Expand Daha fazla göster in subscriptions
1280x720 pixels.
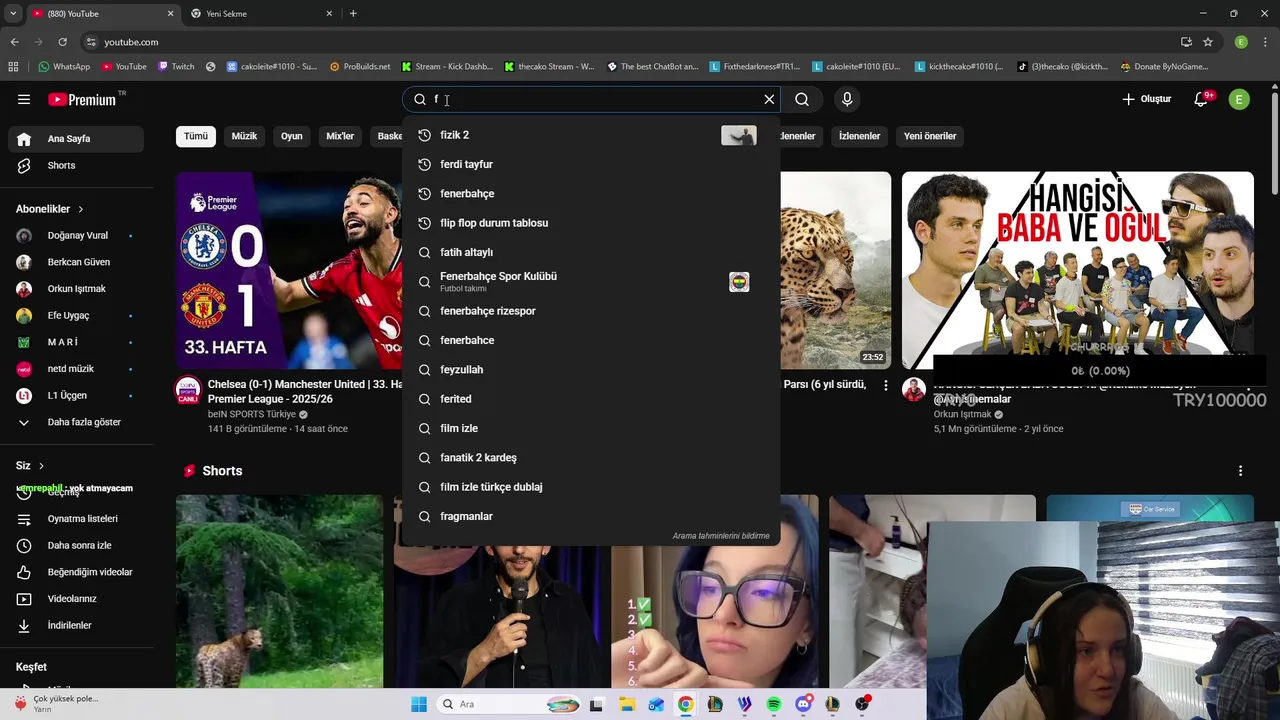76,422
